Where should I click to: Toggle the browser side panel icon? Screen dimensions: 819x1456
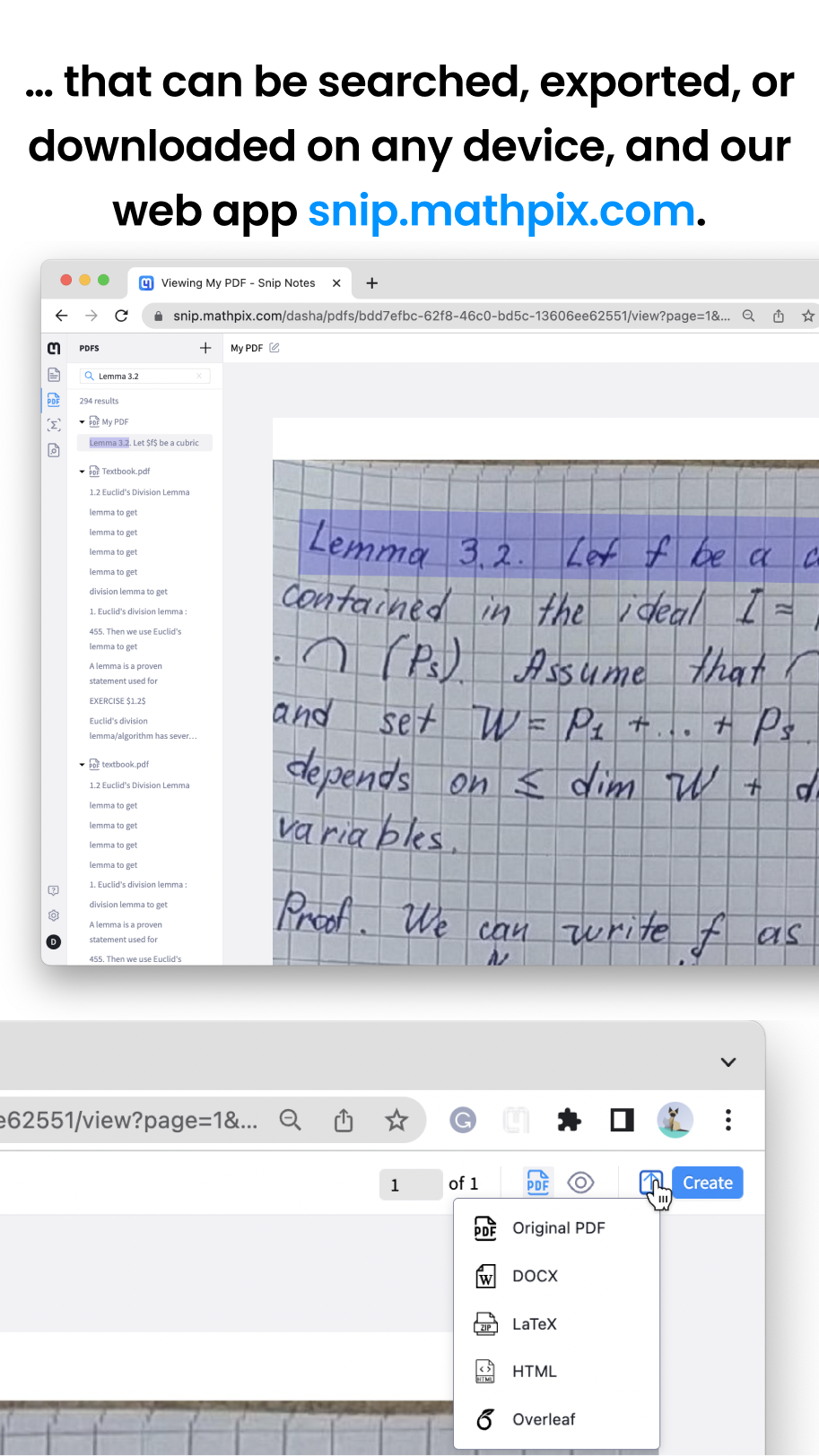622,1120
